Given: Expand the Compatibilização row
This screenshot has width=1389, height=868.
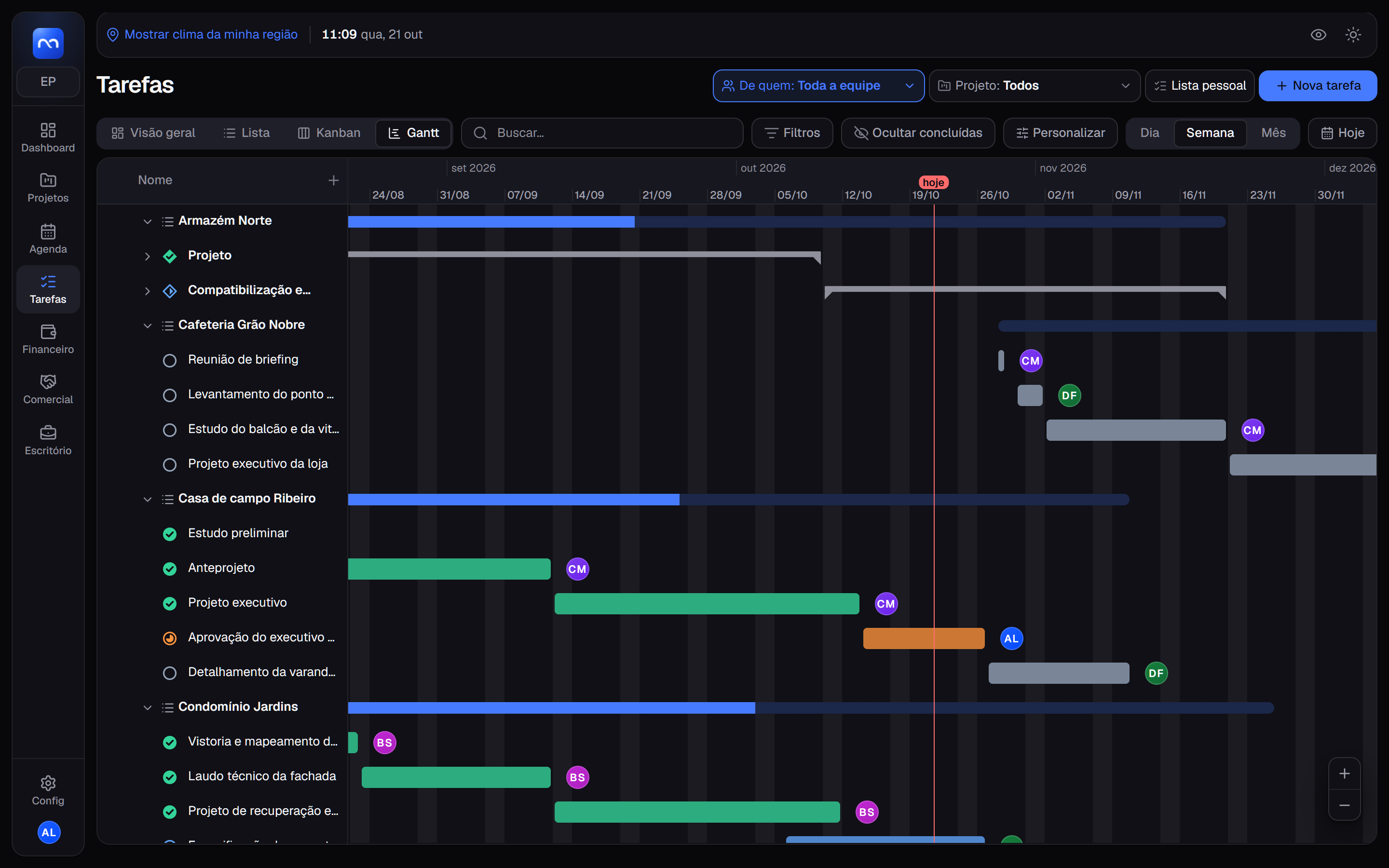Looking at the screenshot, I should coord(148,290).
